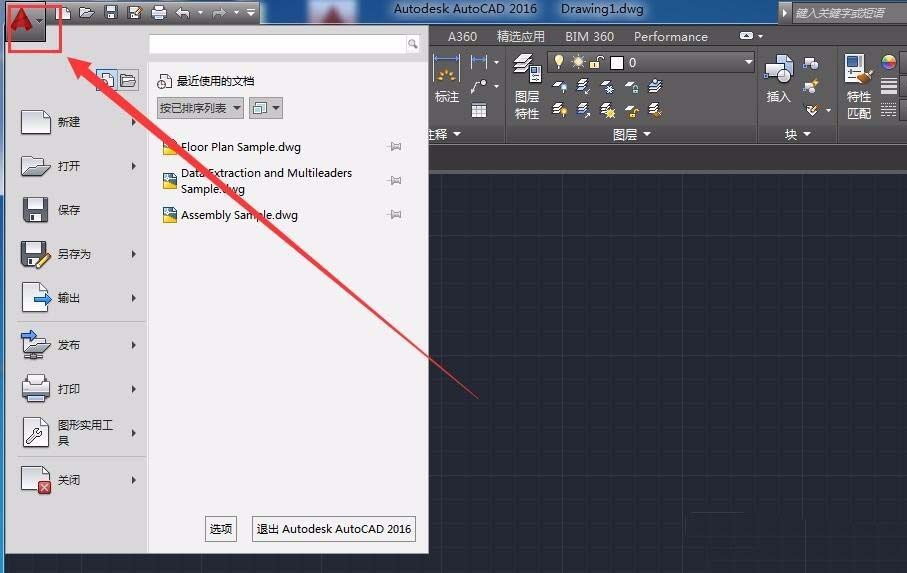
Task: Toggle layer 0 lightbulb on/off
Action: point(559,61)
